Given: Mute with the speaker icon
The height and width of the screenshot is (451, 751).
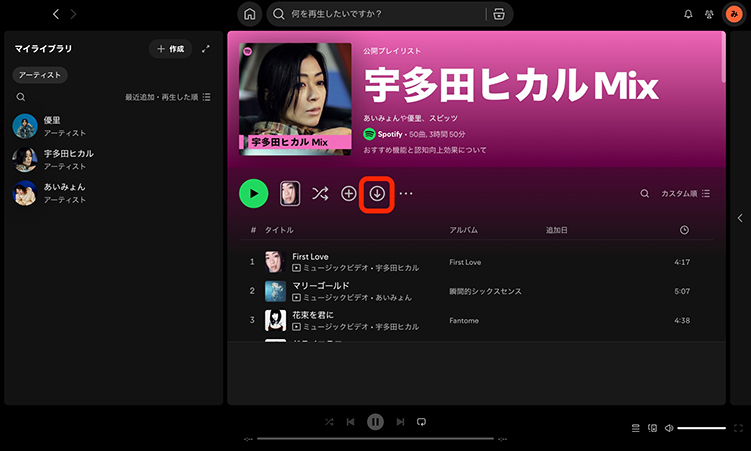Looking at the screenshot, I should coord(669,428).
